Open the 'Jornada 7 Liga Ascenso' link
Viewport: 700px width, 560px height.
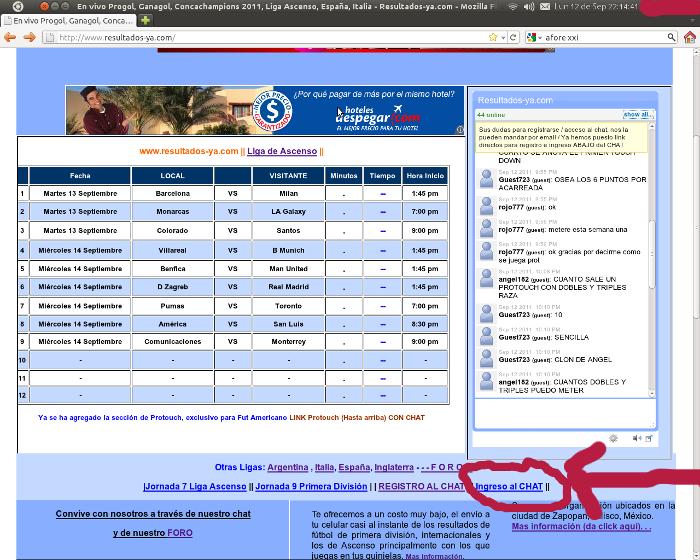pyautogui.click(x=196, y=487)
